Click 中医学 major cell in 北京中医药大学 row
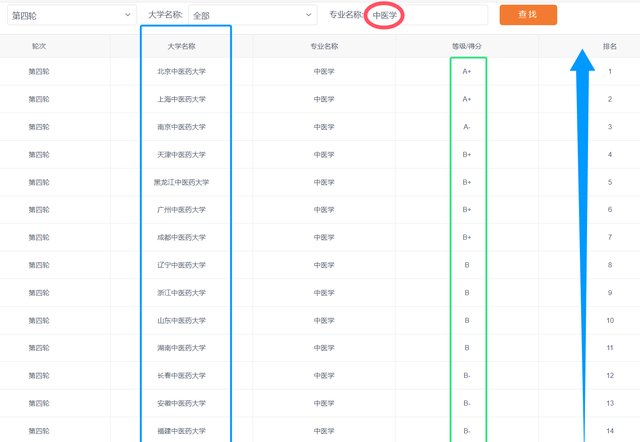 pos(324,71)
